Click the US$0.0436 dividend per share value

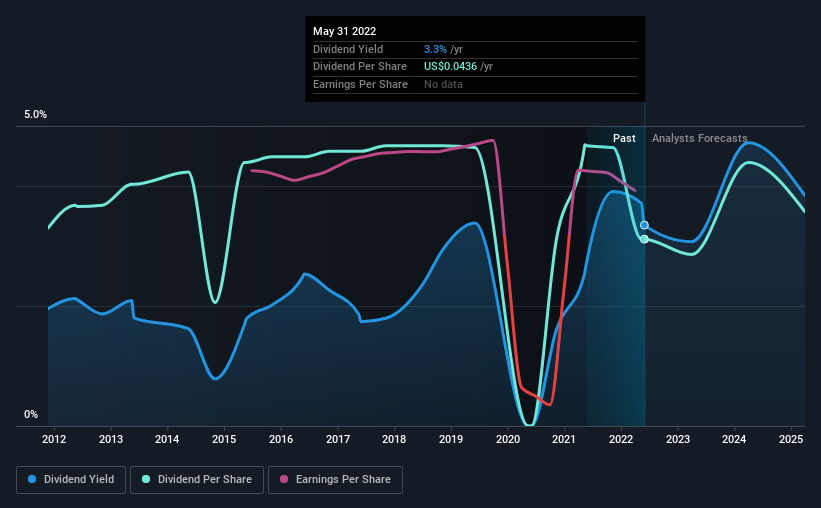click(x=450, y=67)
